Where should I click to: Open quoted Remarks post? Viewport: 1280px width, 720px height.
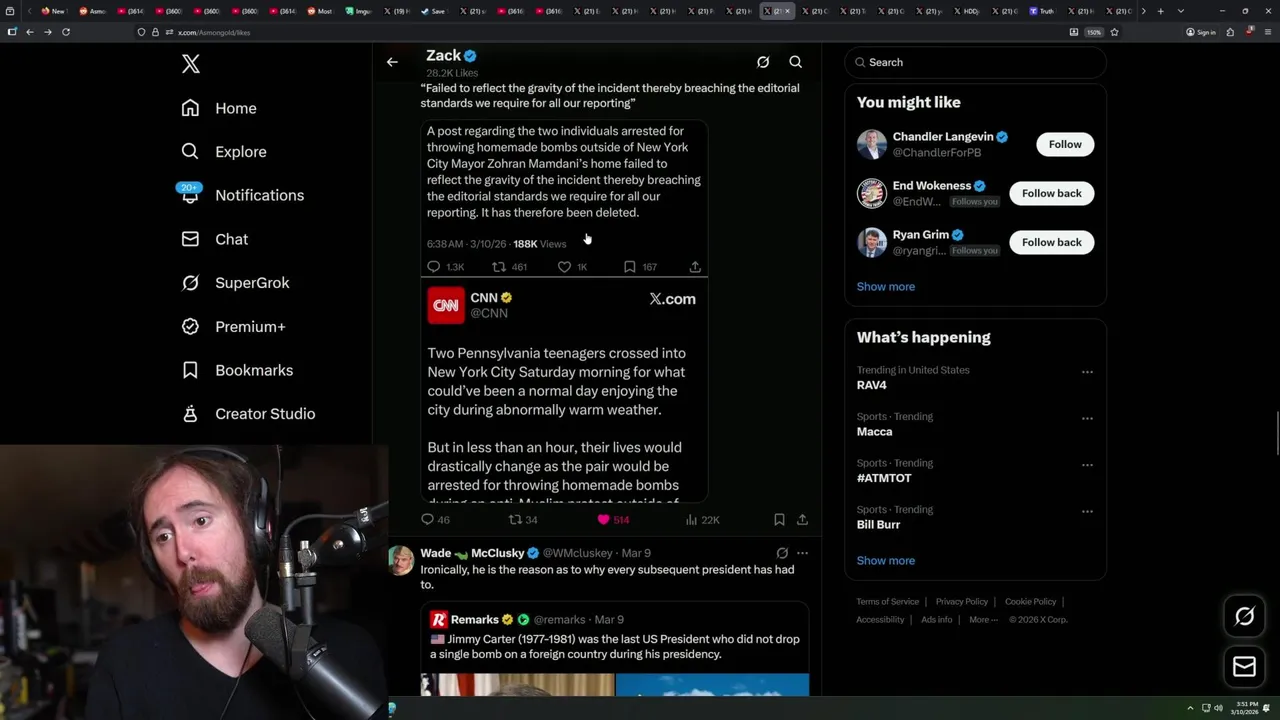(x=614, y=648)
